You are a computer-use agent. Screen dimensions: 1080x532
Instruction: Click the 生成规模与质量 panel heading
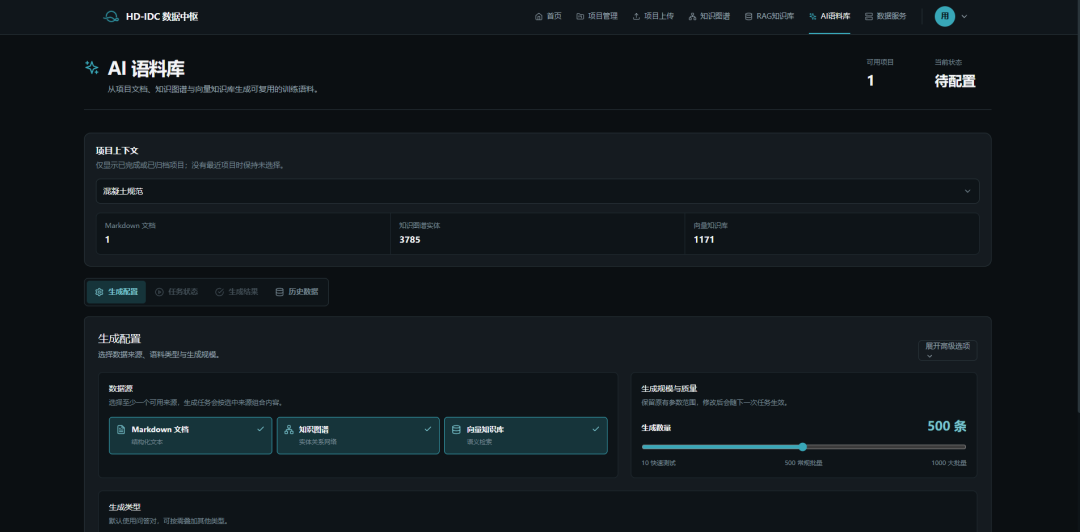[669, 389]
